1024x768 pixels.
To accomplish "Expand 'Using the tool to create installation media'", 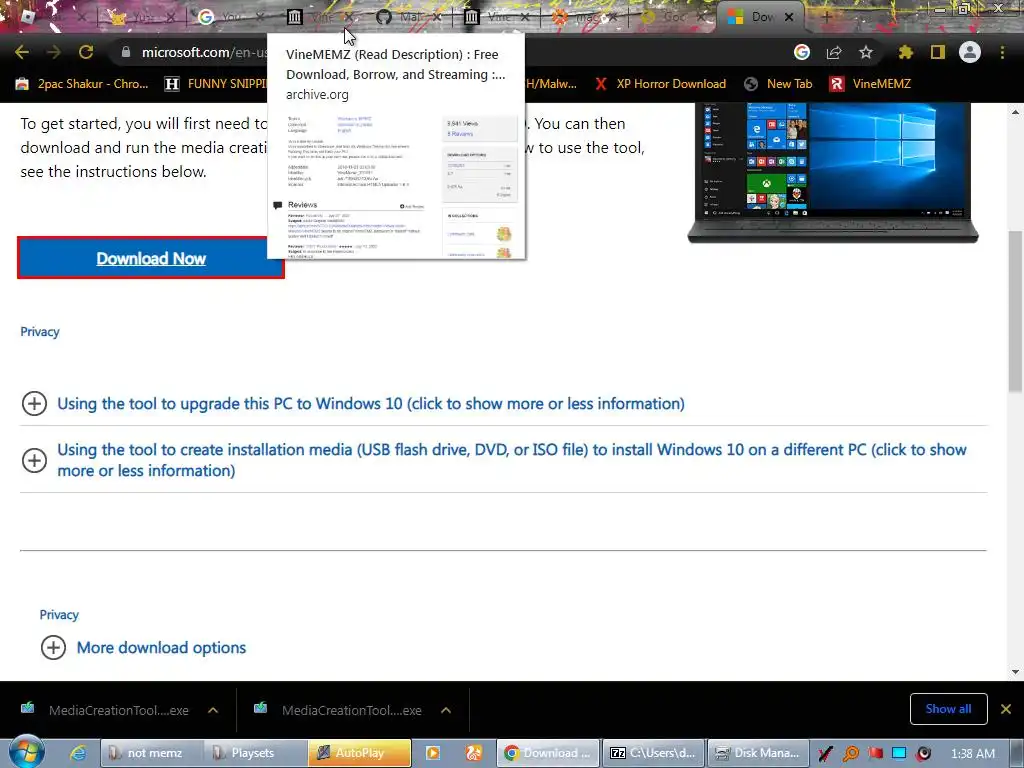I will point(511,460).
